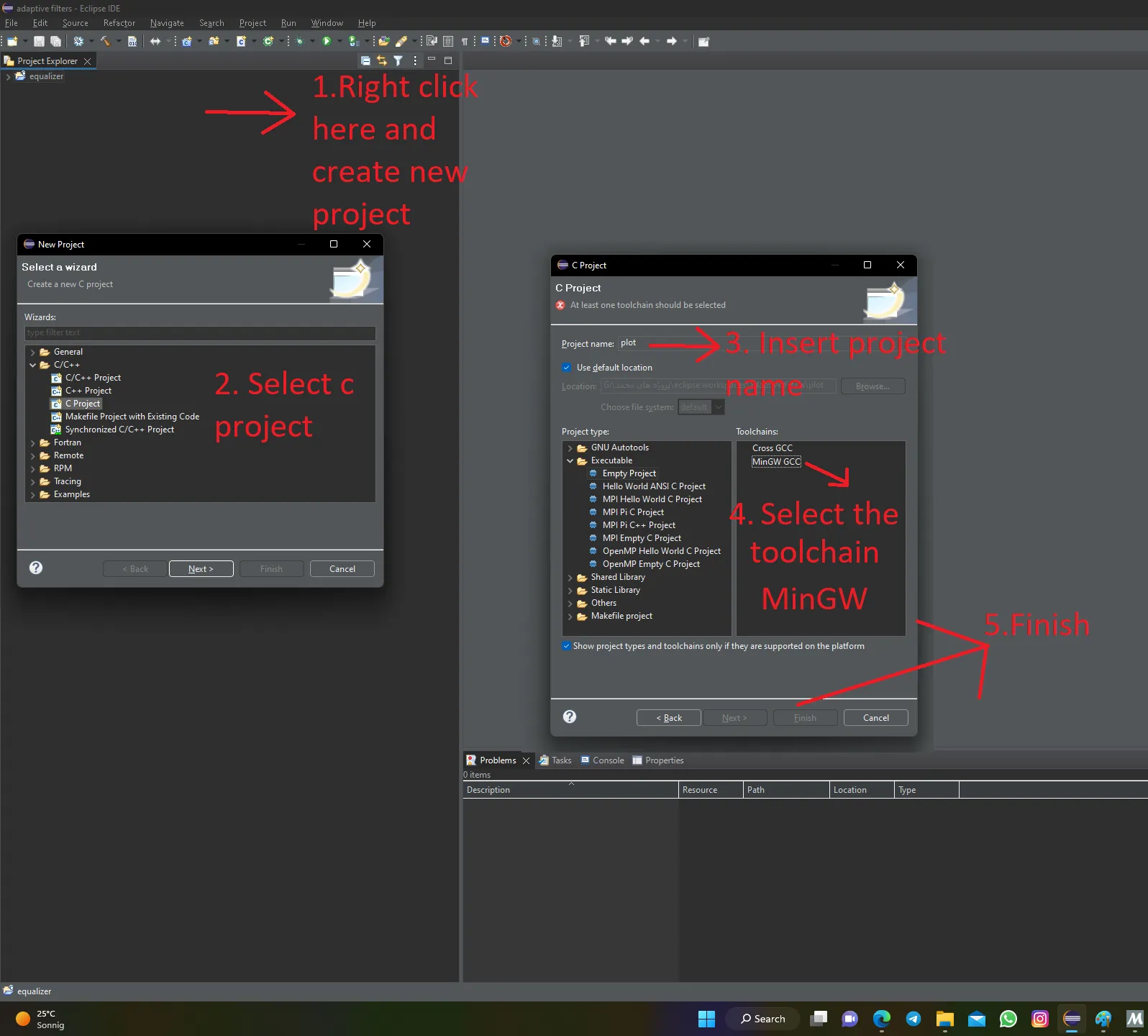
Task: Click the Build hammer toolbar icon
Action: (x=105, y=42)
